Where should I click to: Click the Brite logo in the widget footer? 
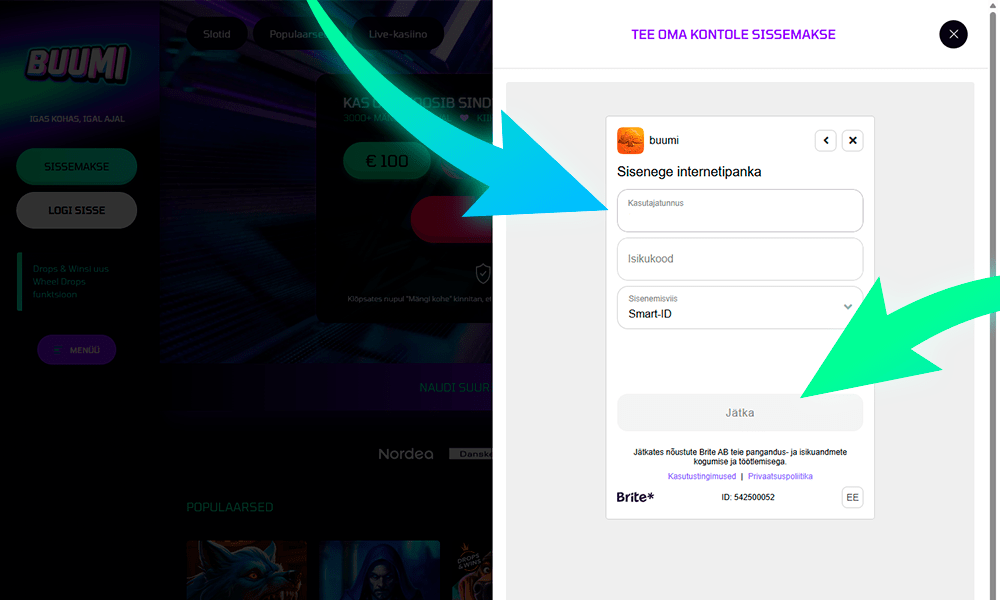(635, 497)
